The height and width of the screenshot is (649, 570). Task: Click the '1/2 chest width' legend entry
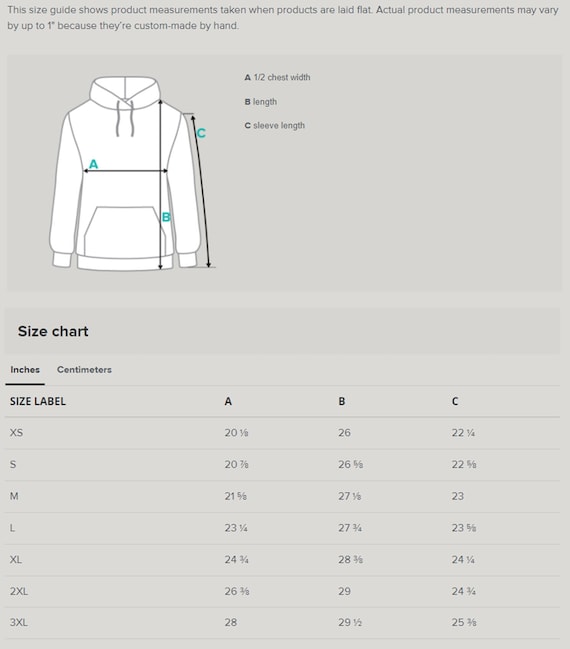tap(277, 77)
